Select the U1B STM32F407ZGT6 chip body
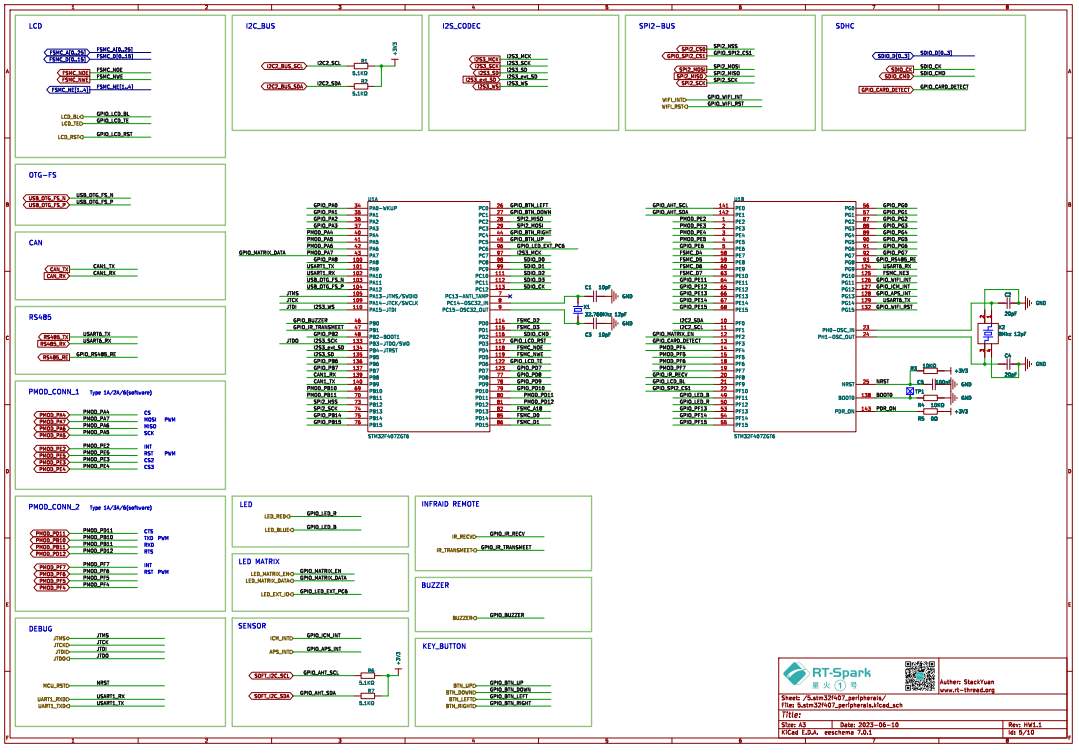 (796, 315)
